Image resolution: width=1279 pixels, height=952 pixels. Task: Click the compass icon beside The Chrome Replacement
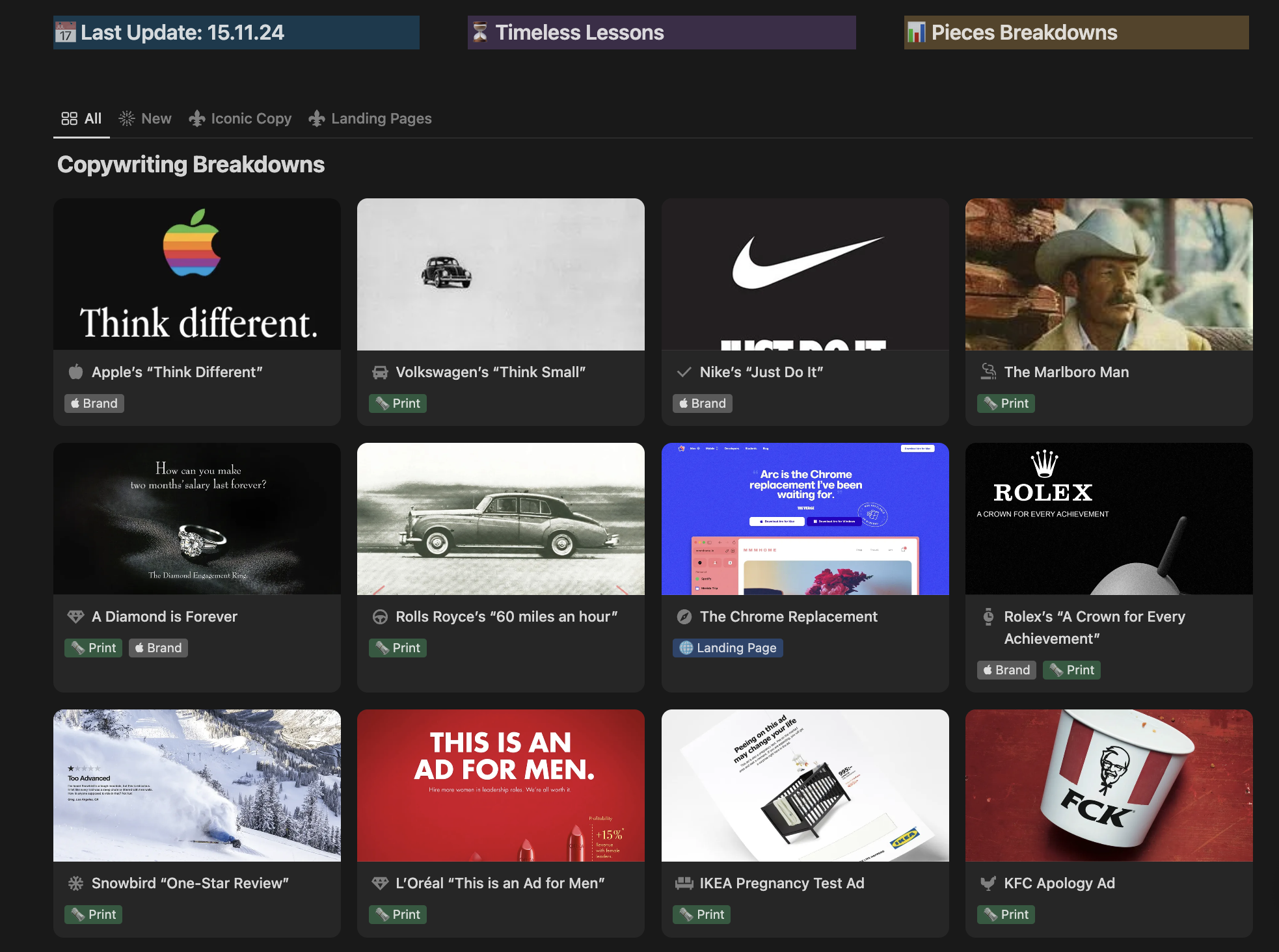click(x=684, y=616)
